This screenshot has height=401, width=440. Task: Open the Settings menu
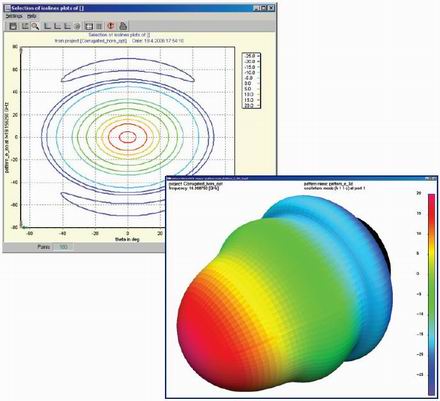pyautogui.click(x=14, y=16)
